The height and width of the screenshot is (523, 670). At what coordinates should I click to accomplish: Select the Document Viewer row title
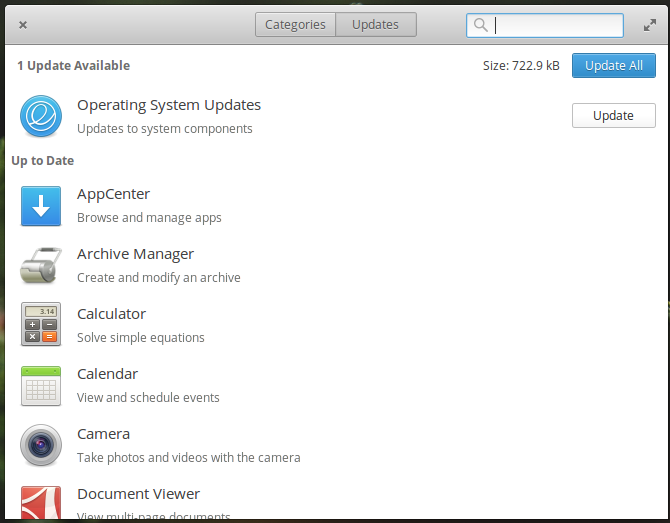[138, 494]
